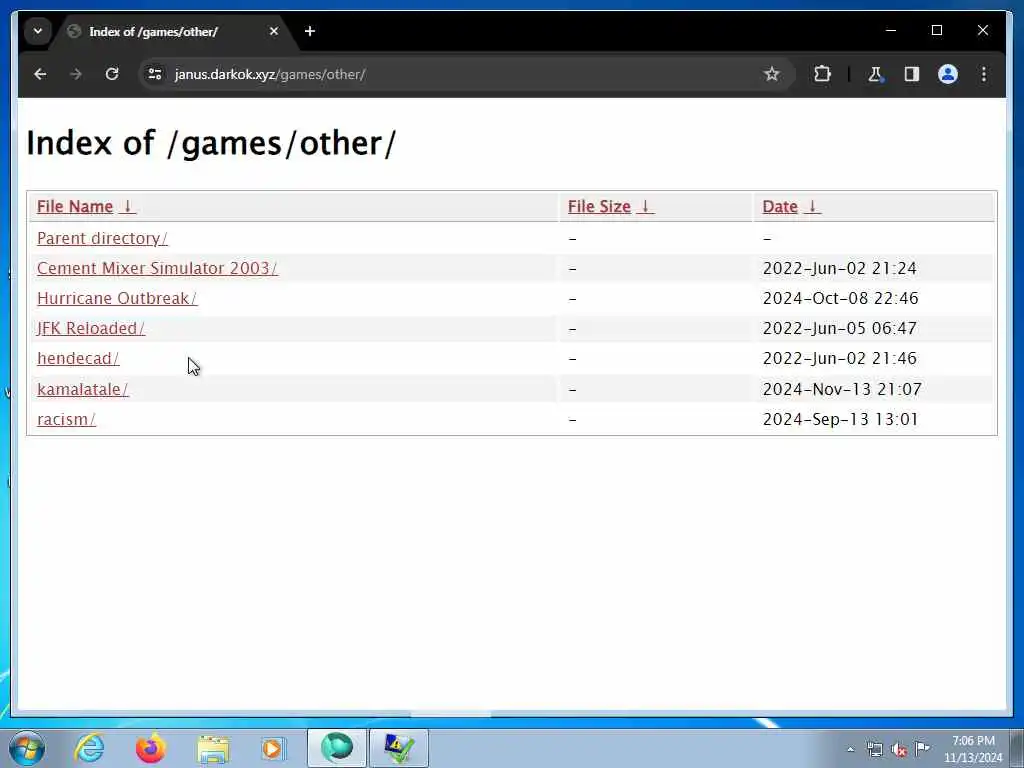Click the address bar URL

coord(270,74)
